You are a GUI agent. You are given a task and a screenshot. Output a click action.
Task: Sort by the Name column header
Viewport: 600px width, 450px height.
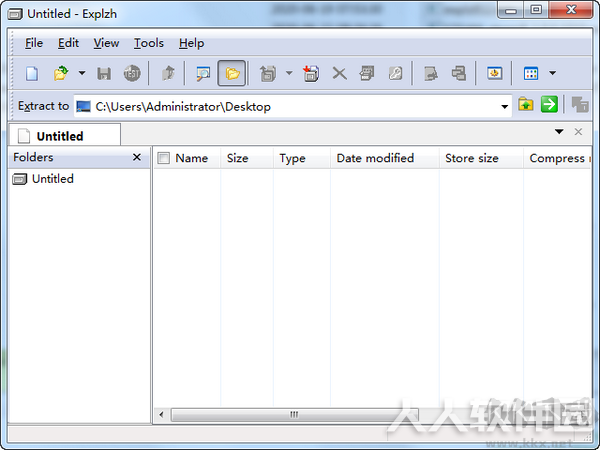tap(191, 158)
